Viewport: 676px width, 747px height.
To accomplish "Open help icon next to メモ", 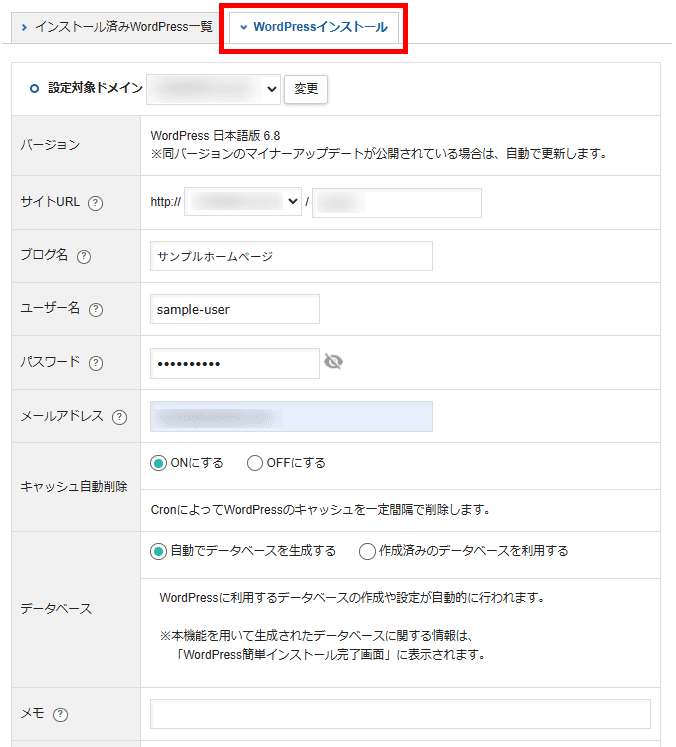I will (x=61, y=714).
